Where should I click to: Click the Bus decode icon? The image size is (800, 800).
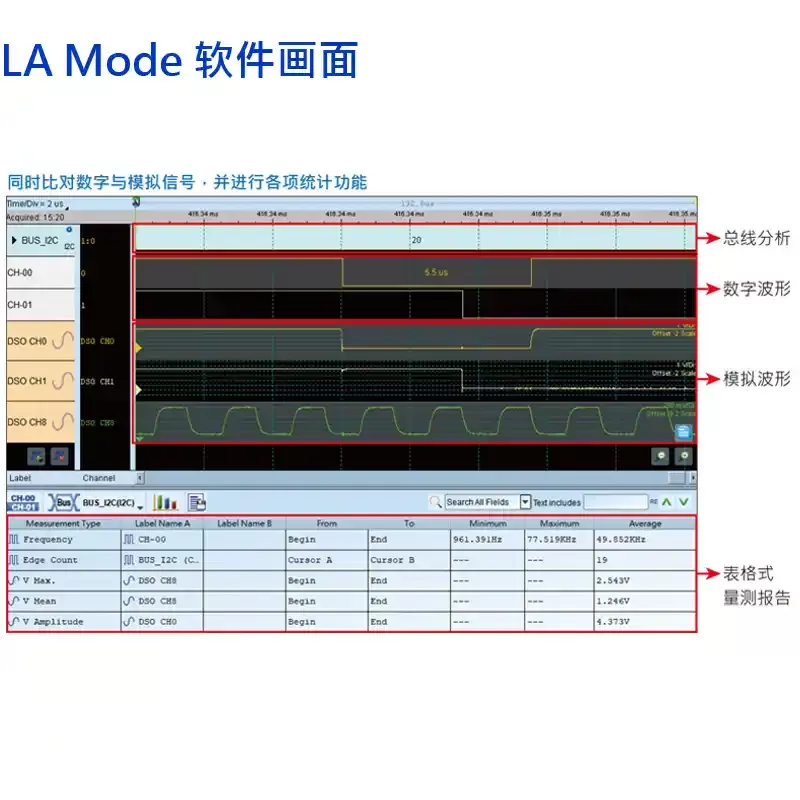pos(61,502)
